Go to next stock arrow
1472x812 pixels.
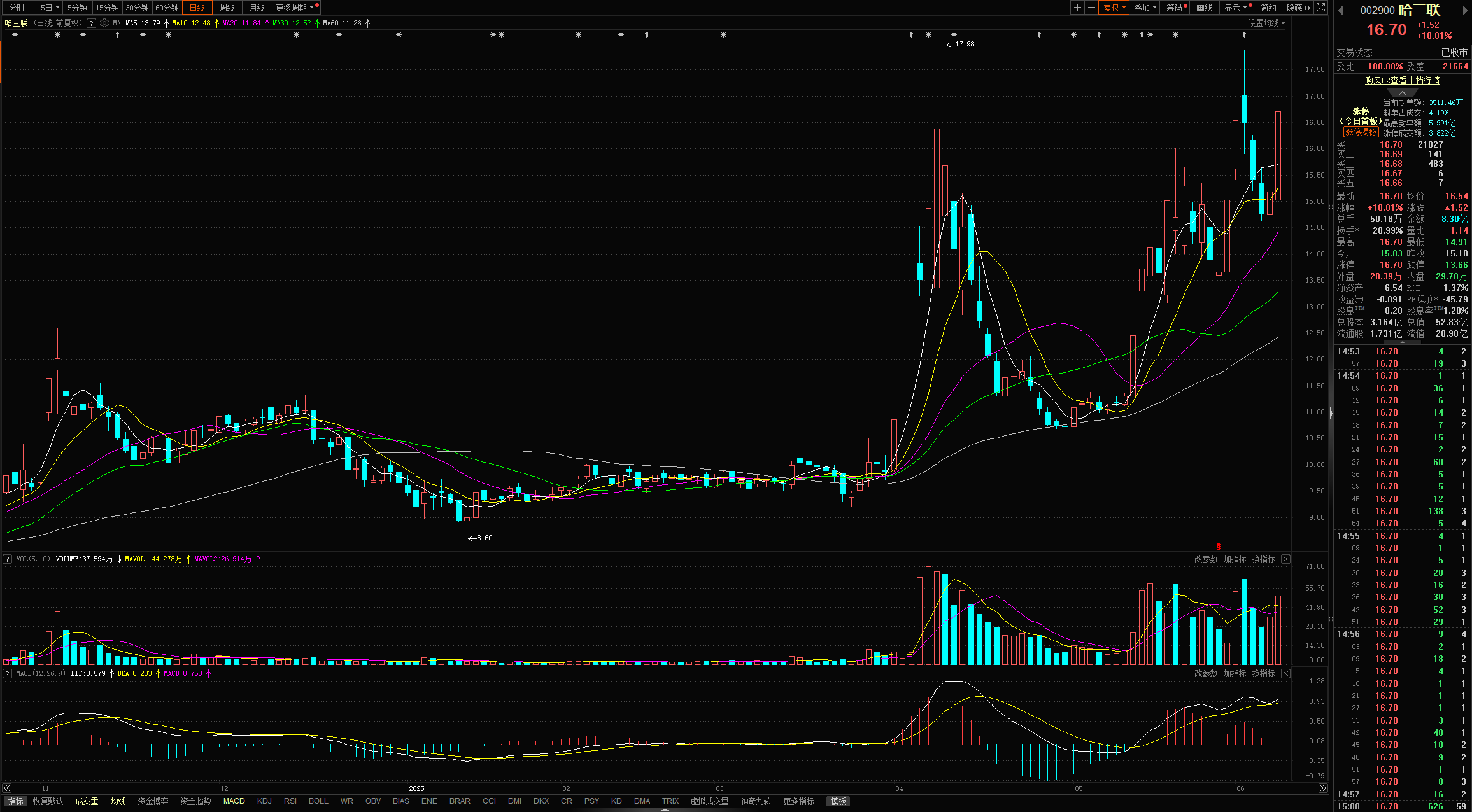click(1464, 10)
